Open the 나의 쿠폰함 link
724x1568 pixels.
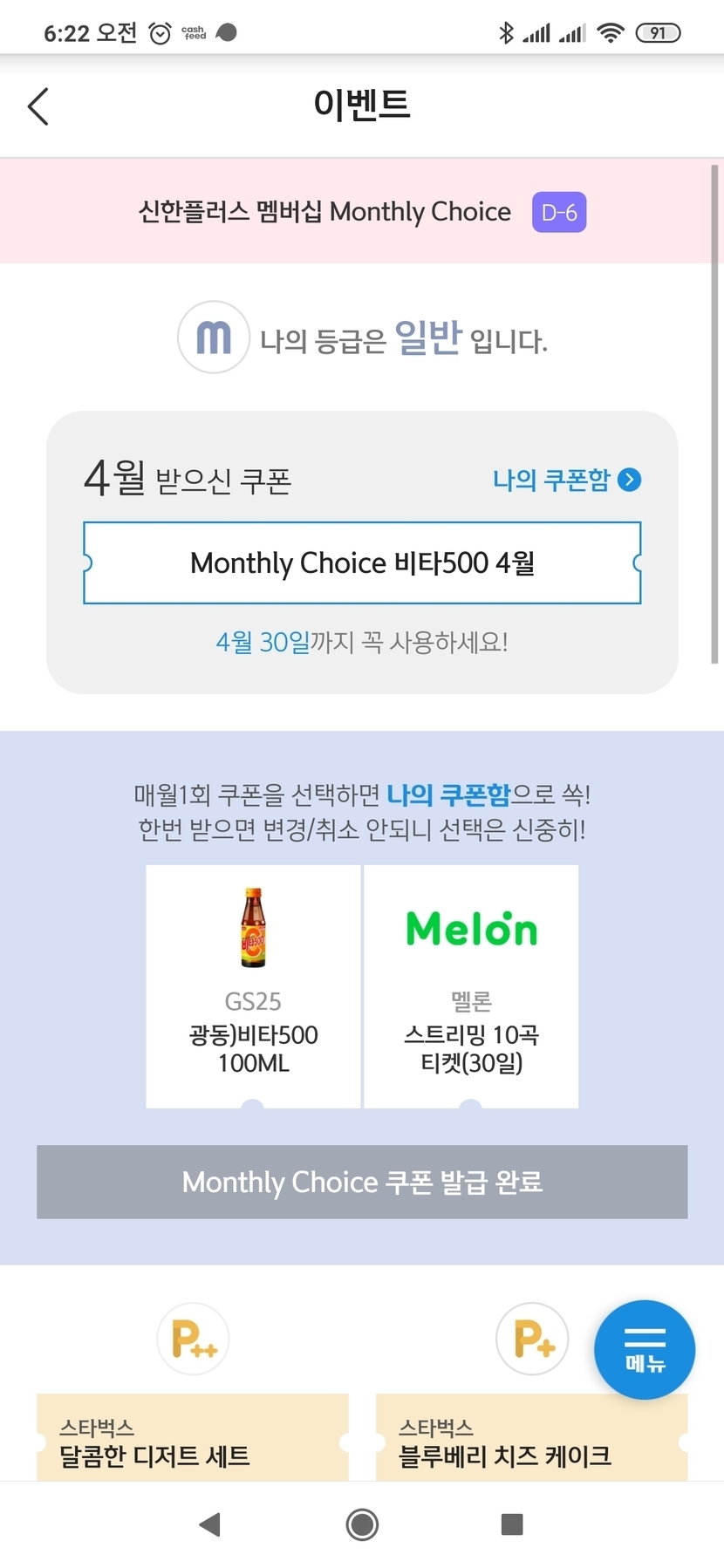point(551,480)
